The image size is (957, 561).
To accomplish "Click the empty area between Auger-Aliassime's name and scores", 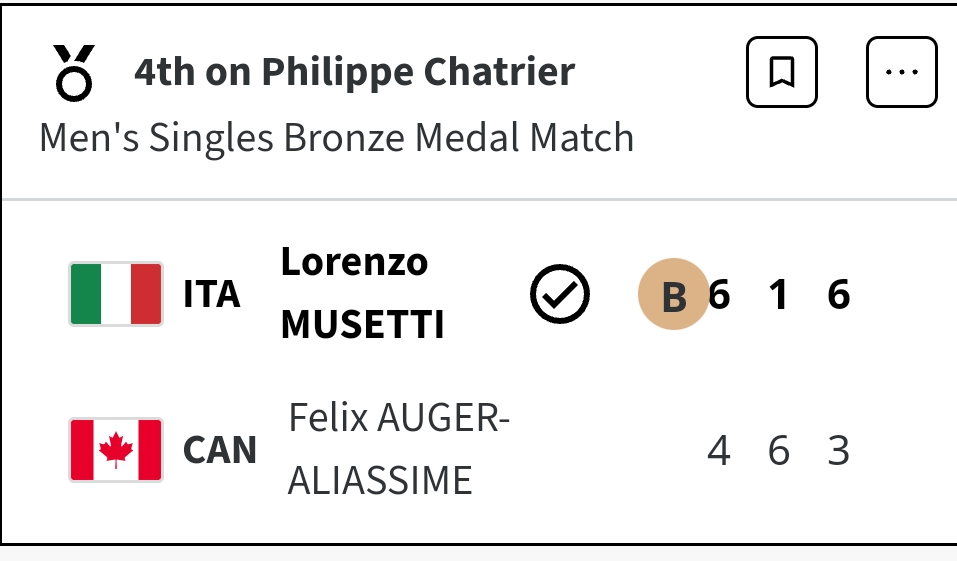I will pos(600,451).
